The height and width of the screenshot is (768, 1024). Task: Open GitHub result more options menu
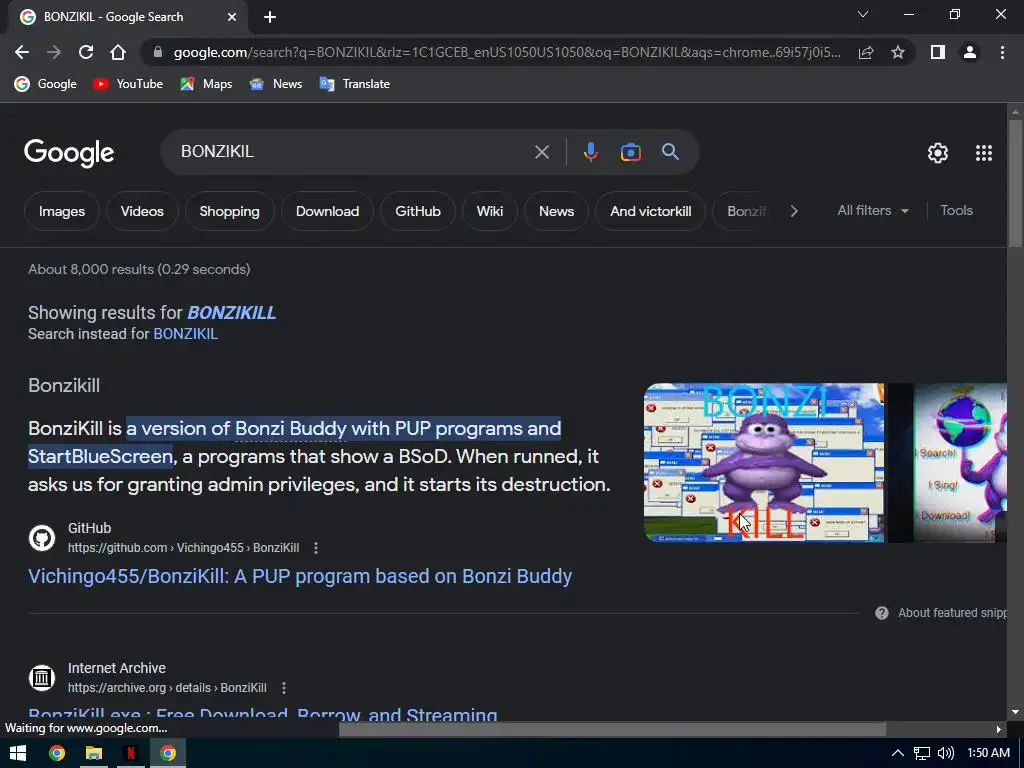(x=316, y=548)
